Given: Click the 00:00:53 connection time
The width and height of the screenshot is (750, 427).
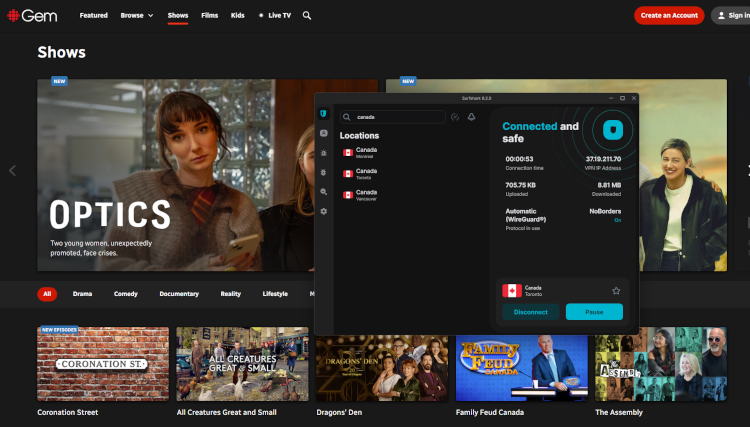Looking at the screenshot, I should pyautogui.click(x=519, y=159).
